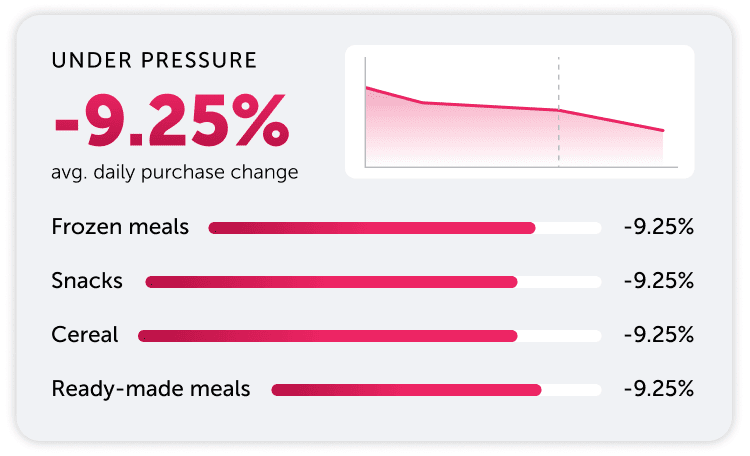
Task: Select the Frozen meals label
Action: click(120, 227)
